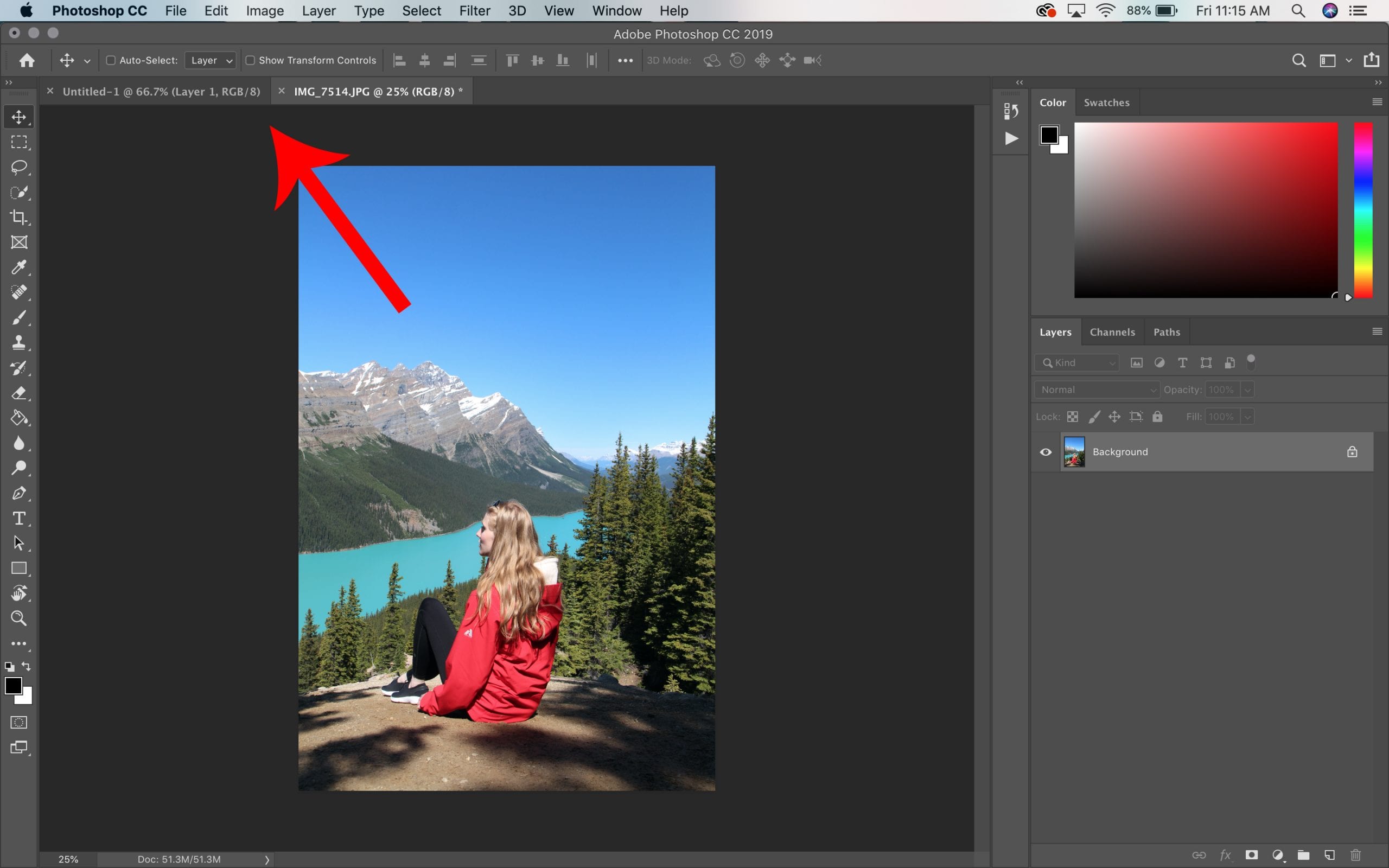Switch to the Channels tab
Screen dimensions: 1389x868
tap(1112, 333)
